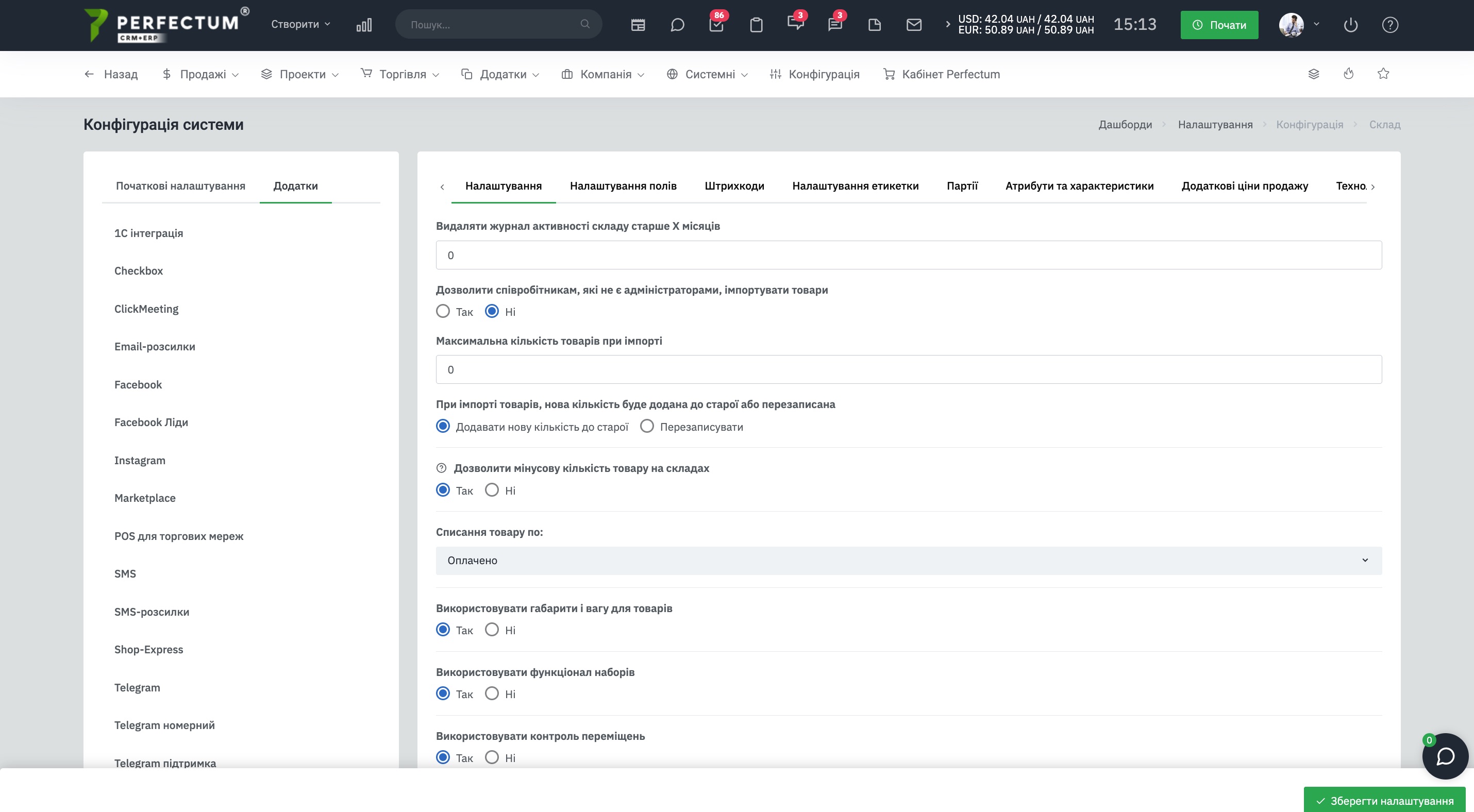Expand the 'Торгівля' navigation menu
This screenshot has width=1474, height=812.
click(400, 74)
